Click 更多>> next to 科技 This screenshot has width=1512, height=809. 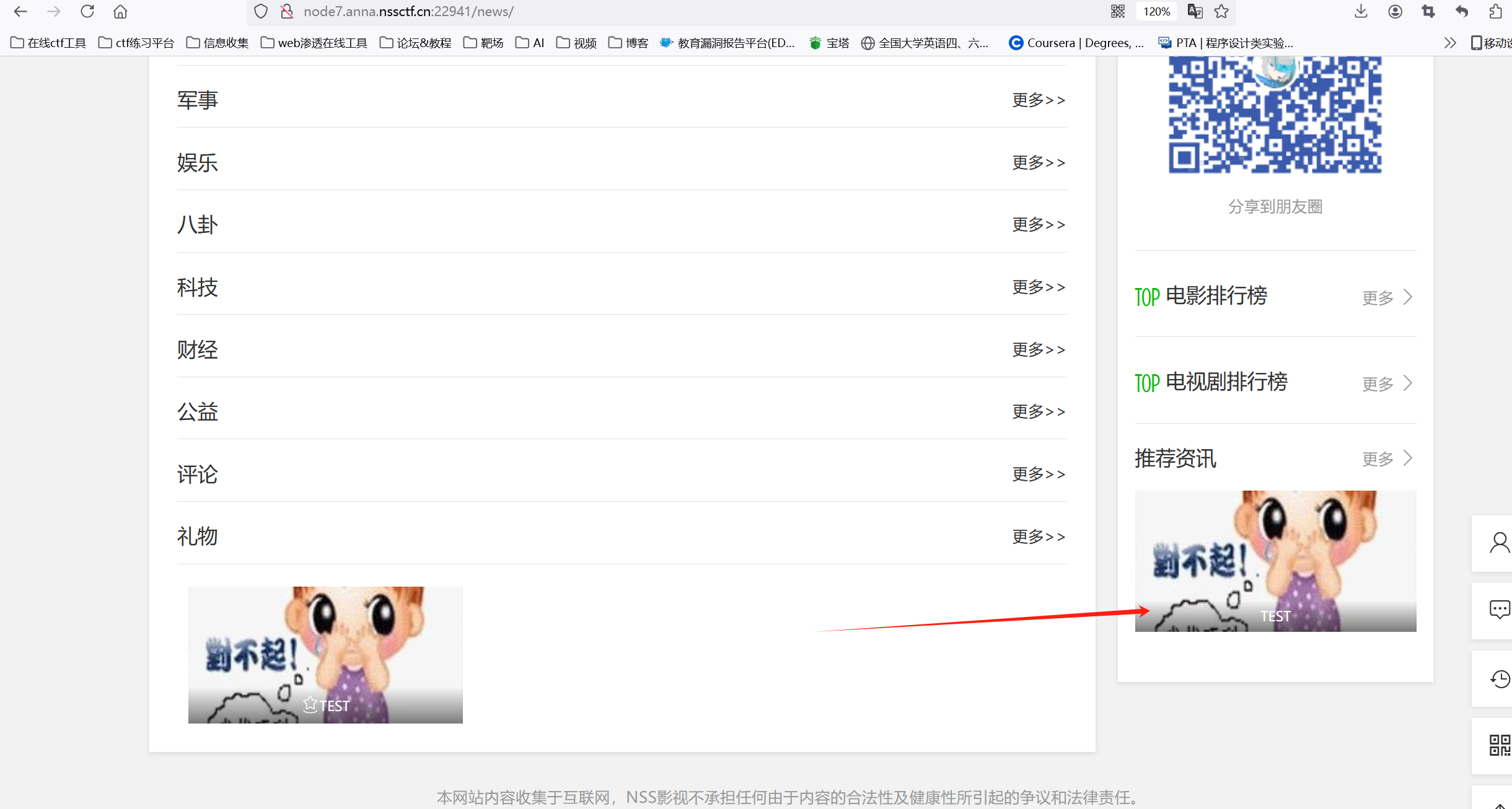coord(1038,287)
